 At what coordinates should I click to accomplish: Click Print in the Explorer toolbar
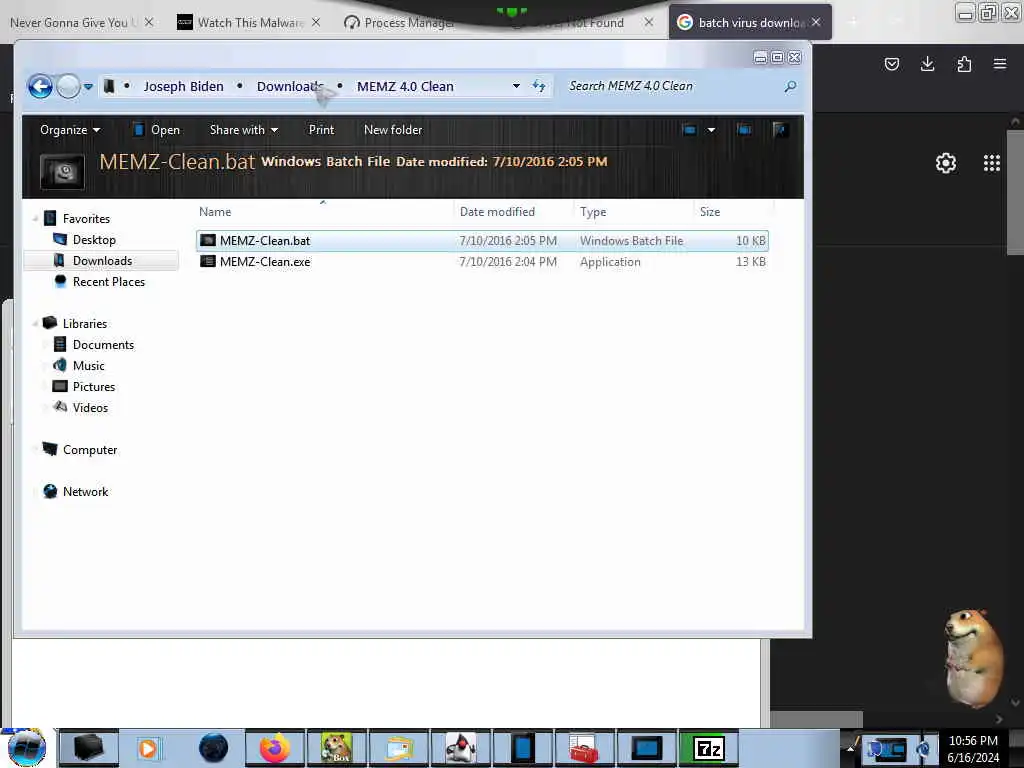tap(321, 130)
